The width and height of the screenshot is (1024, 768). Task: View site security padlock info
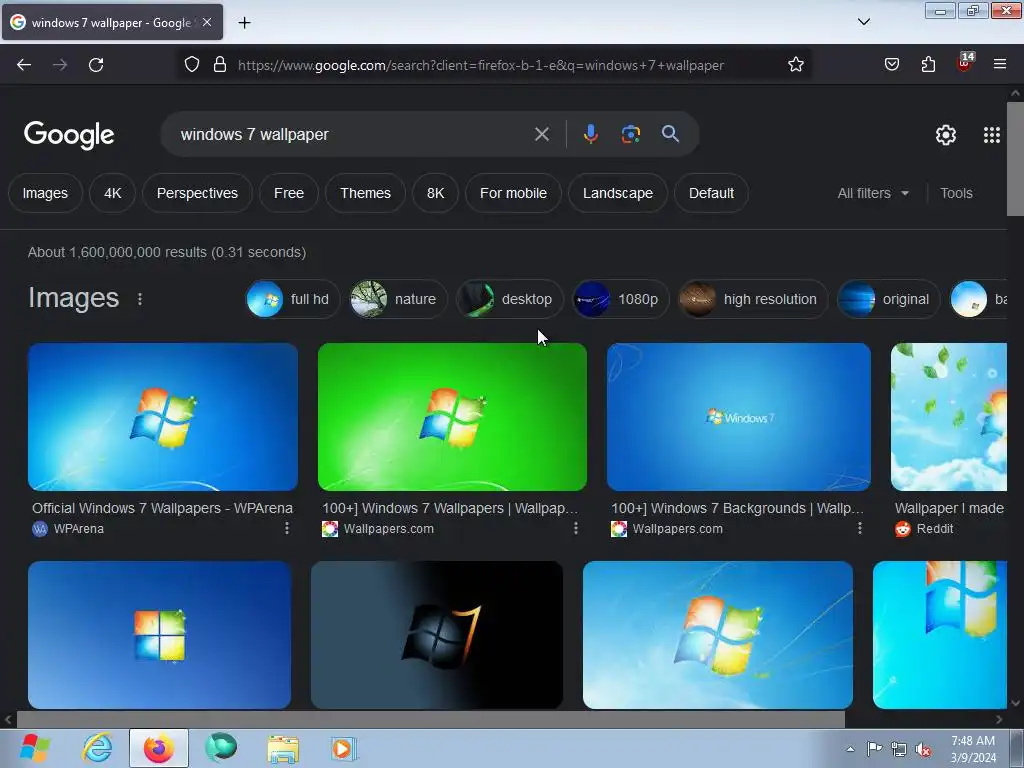(x=220, y=65)
